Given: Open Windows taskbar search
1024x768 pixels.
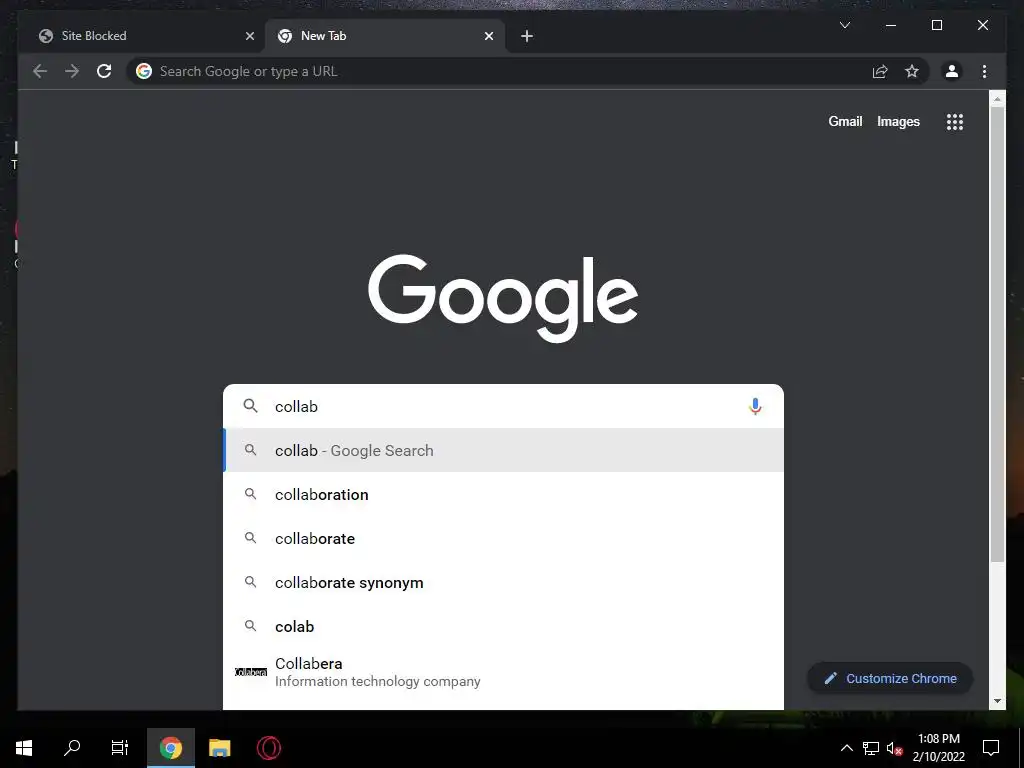Looking at the screenshot, I should (x=72, y=748).
